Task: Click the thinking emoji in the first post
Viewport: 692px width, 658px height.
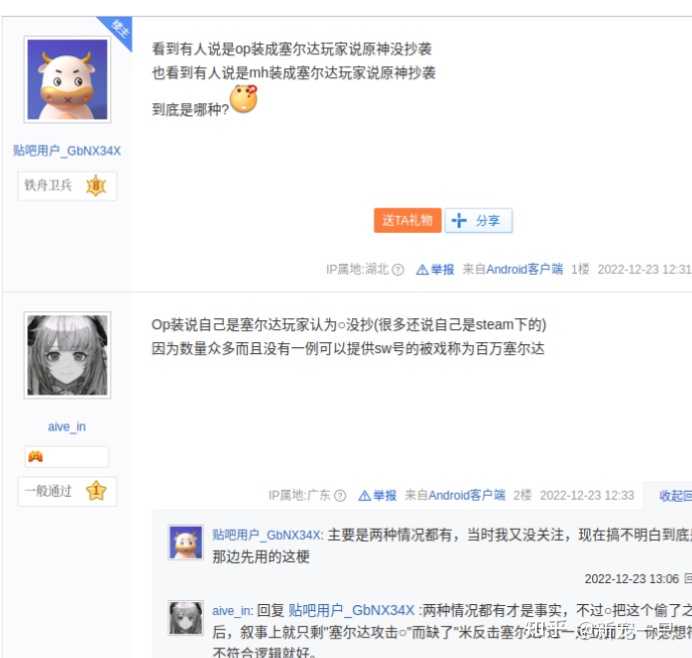Action: [244, 99]
